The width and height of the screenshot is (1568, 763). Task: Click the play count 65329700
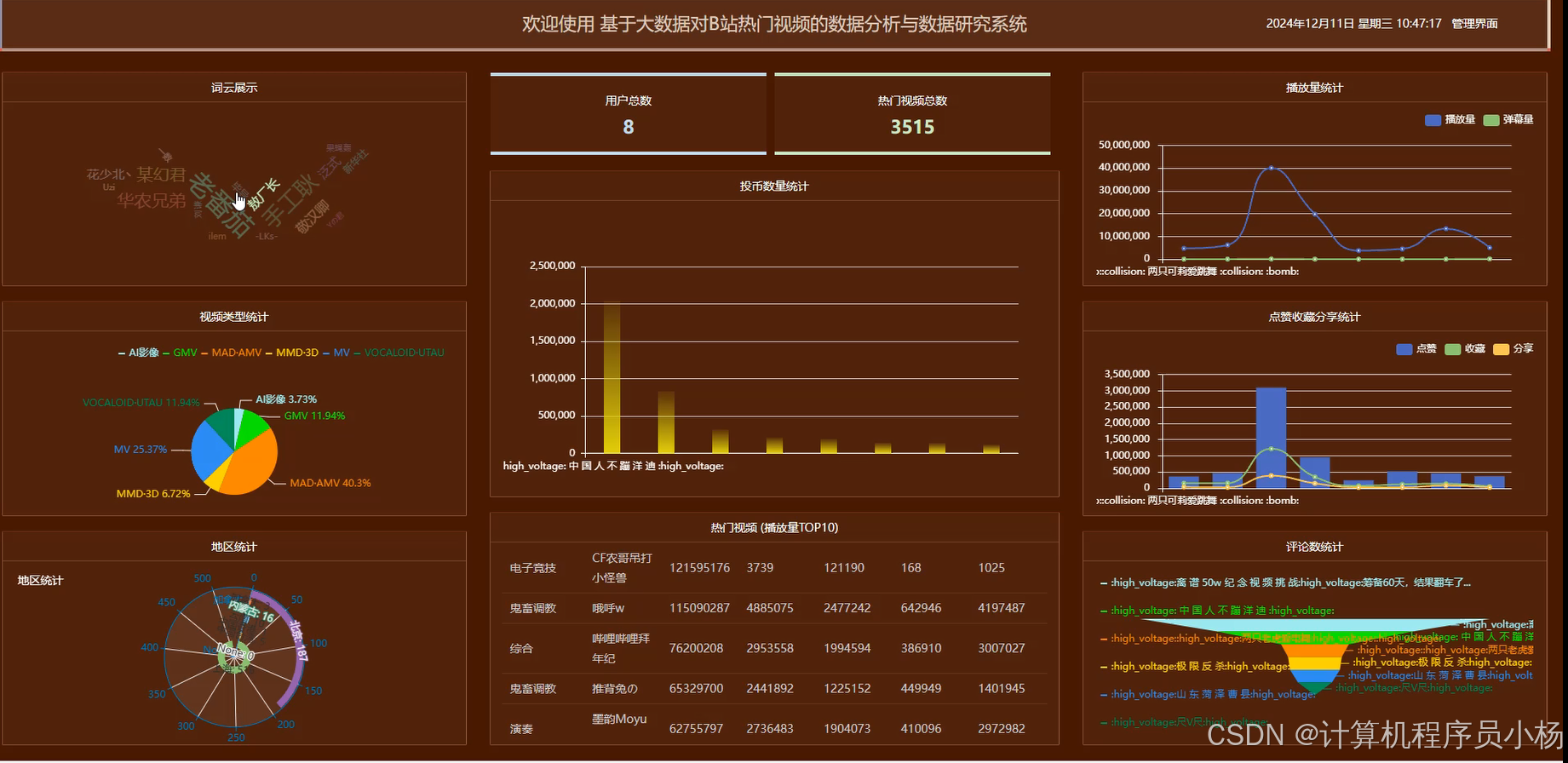tap(696, 689)
